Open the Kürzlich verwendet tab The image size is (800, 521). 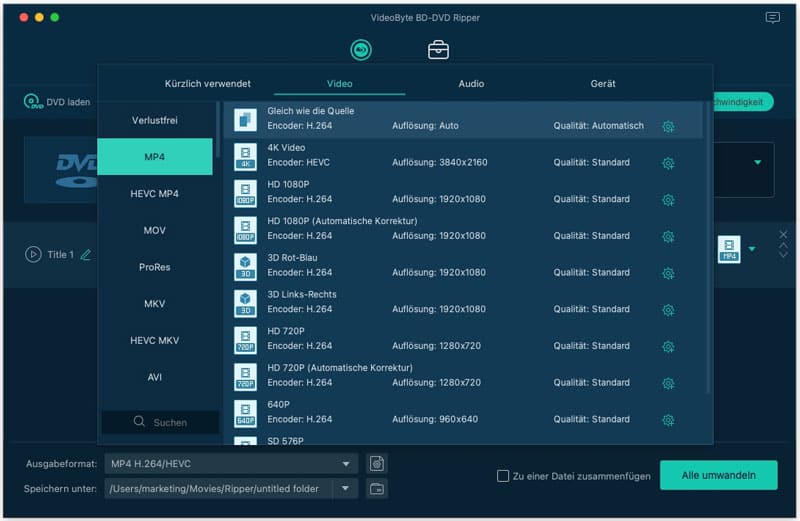click(x=207, y=84)
